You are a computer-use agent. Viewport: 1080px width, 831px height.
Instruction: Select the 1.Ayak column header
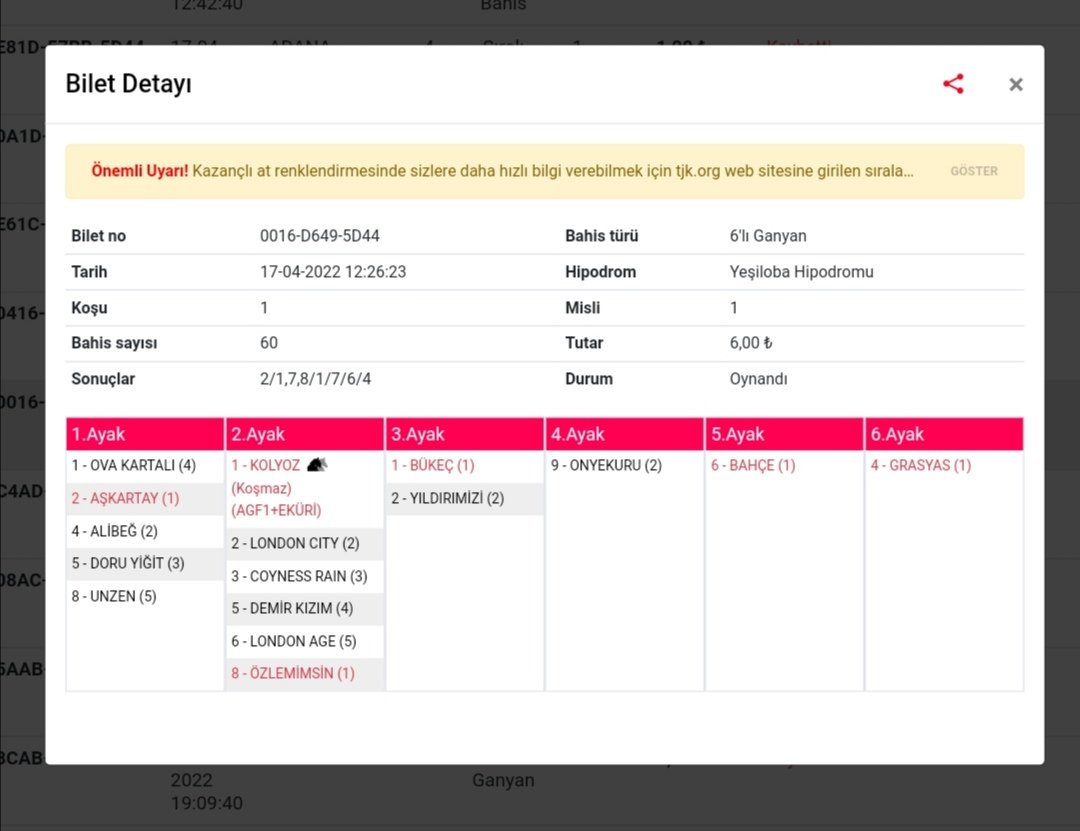click(x=145, y=434)
